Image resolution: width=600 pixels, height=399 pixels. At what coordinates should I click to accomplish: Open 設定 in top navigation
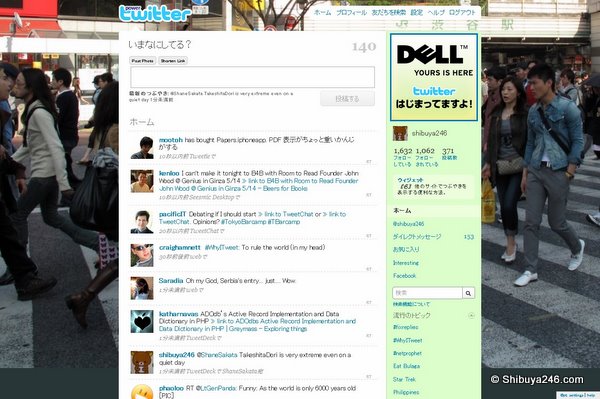point(416,13)
